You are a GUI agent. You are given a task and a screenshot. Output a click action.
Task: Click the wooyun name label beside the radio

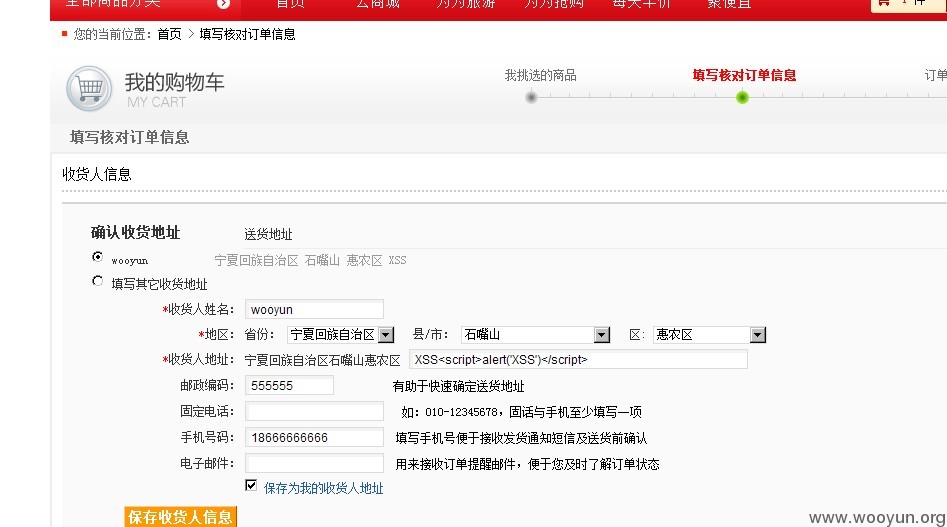(x=130, y=261)
